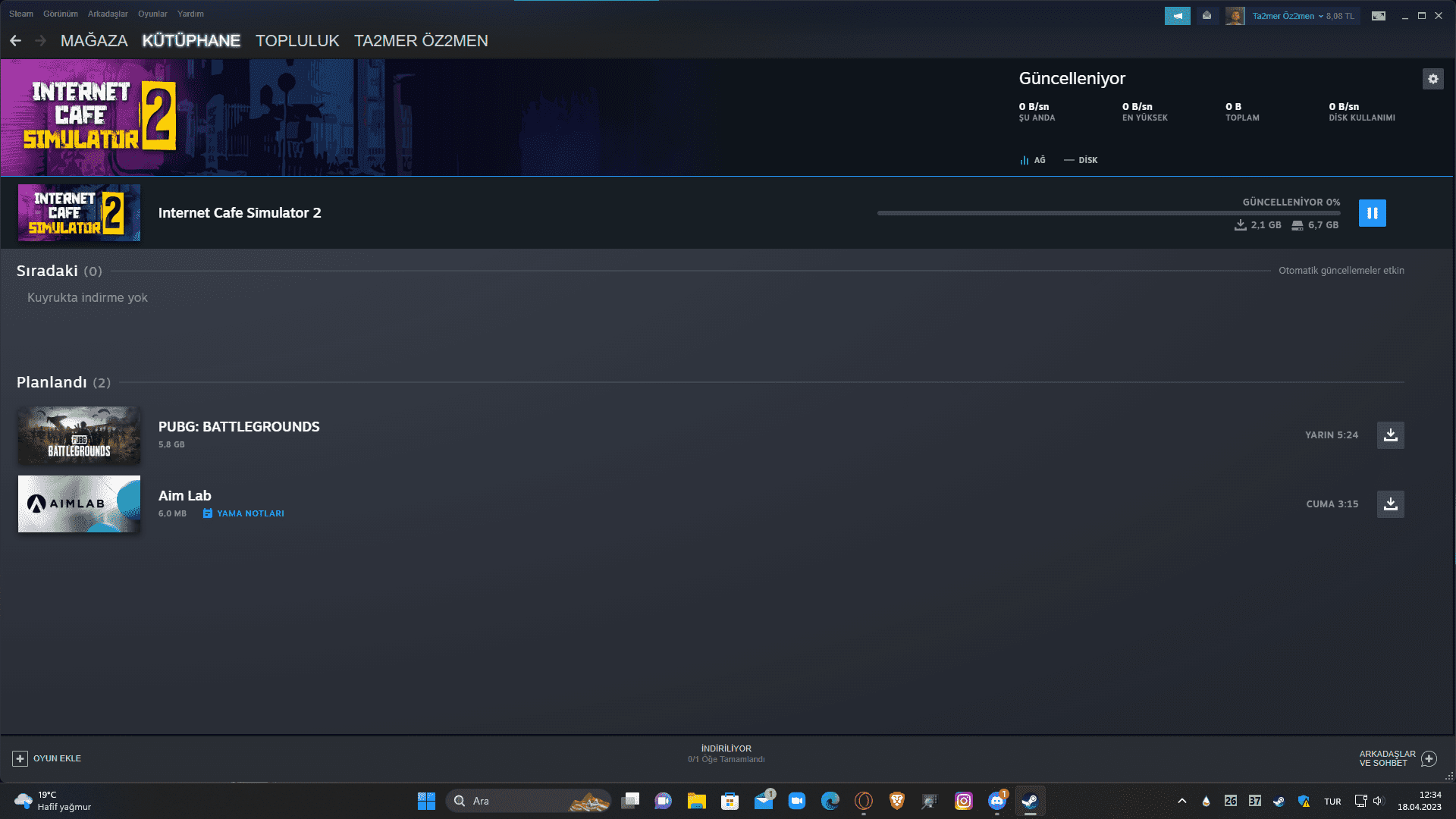Pause the Internet Cafe Simulator 2 update
The height and width of the screenshot is (819, 1456).
(1372, 213)
